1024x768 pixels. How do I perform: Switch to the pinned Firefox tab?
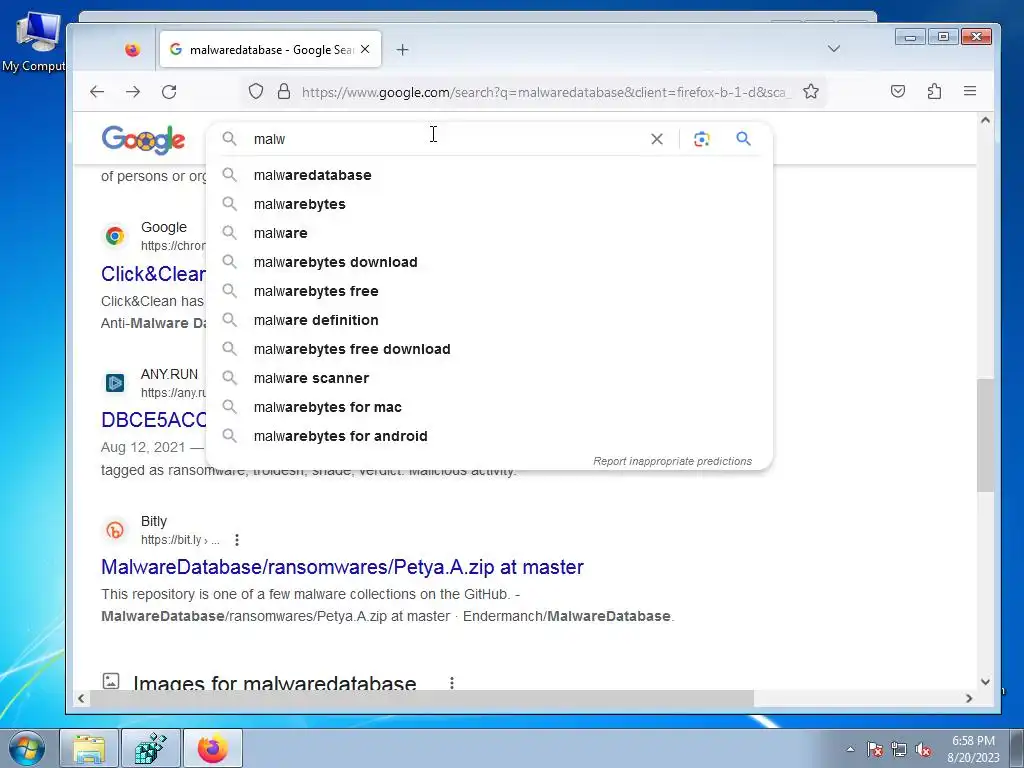coord(133,50)
